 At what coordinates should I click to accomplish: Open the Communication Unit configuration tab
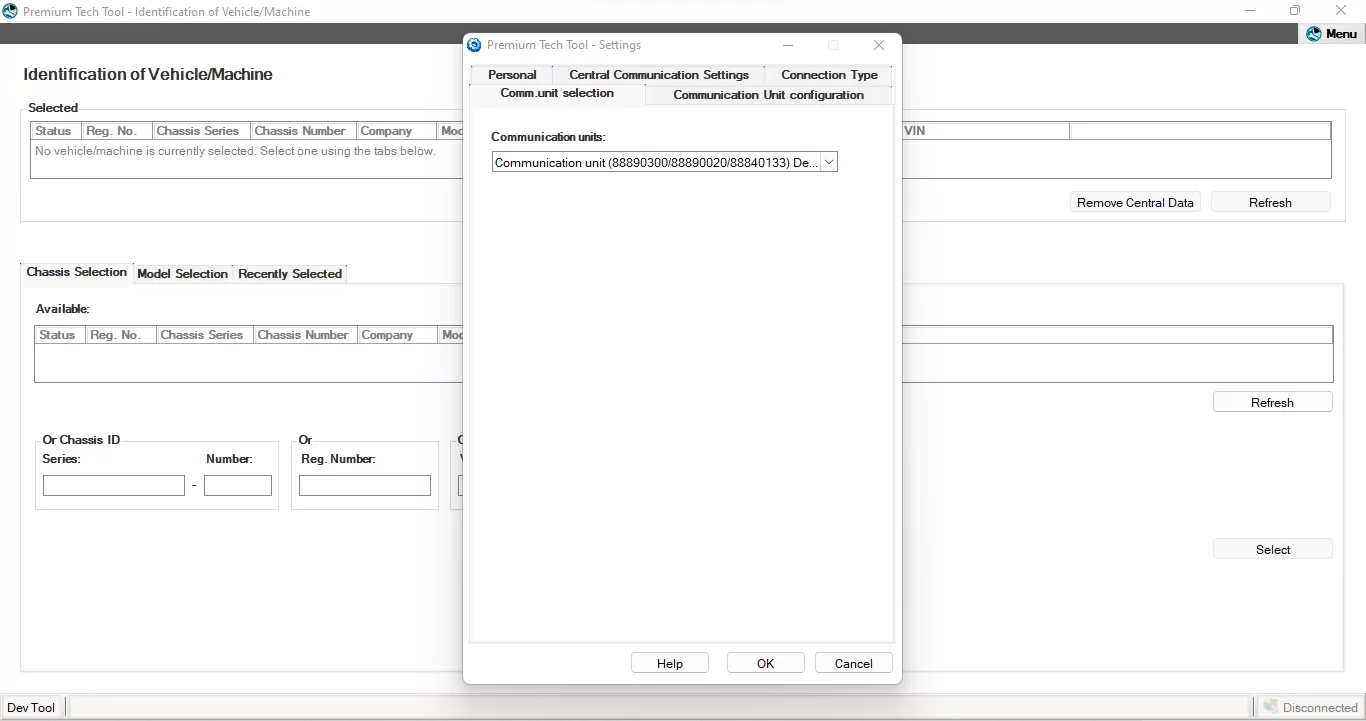[x=769, y=95]
